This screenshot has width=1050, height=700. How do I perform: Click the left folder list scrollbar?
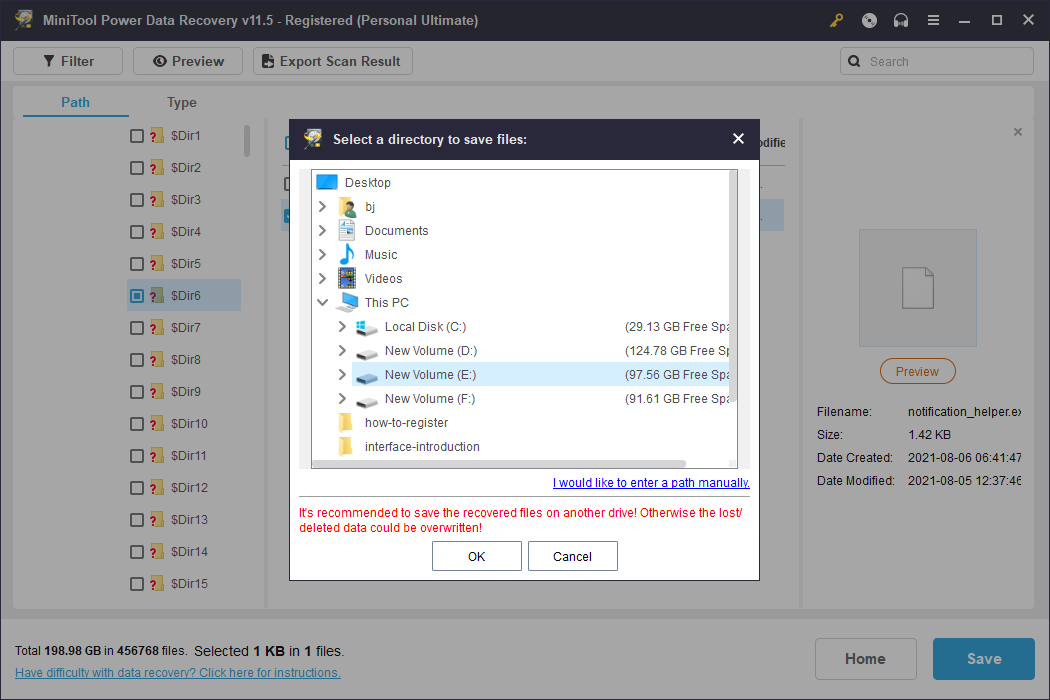click(246, 141)
